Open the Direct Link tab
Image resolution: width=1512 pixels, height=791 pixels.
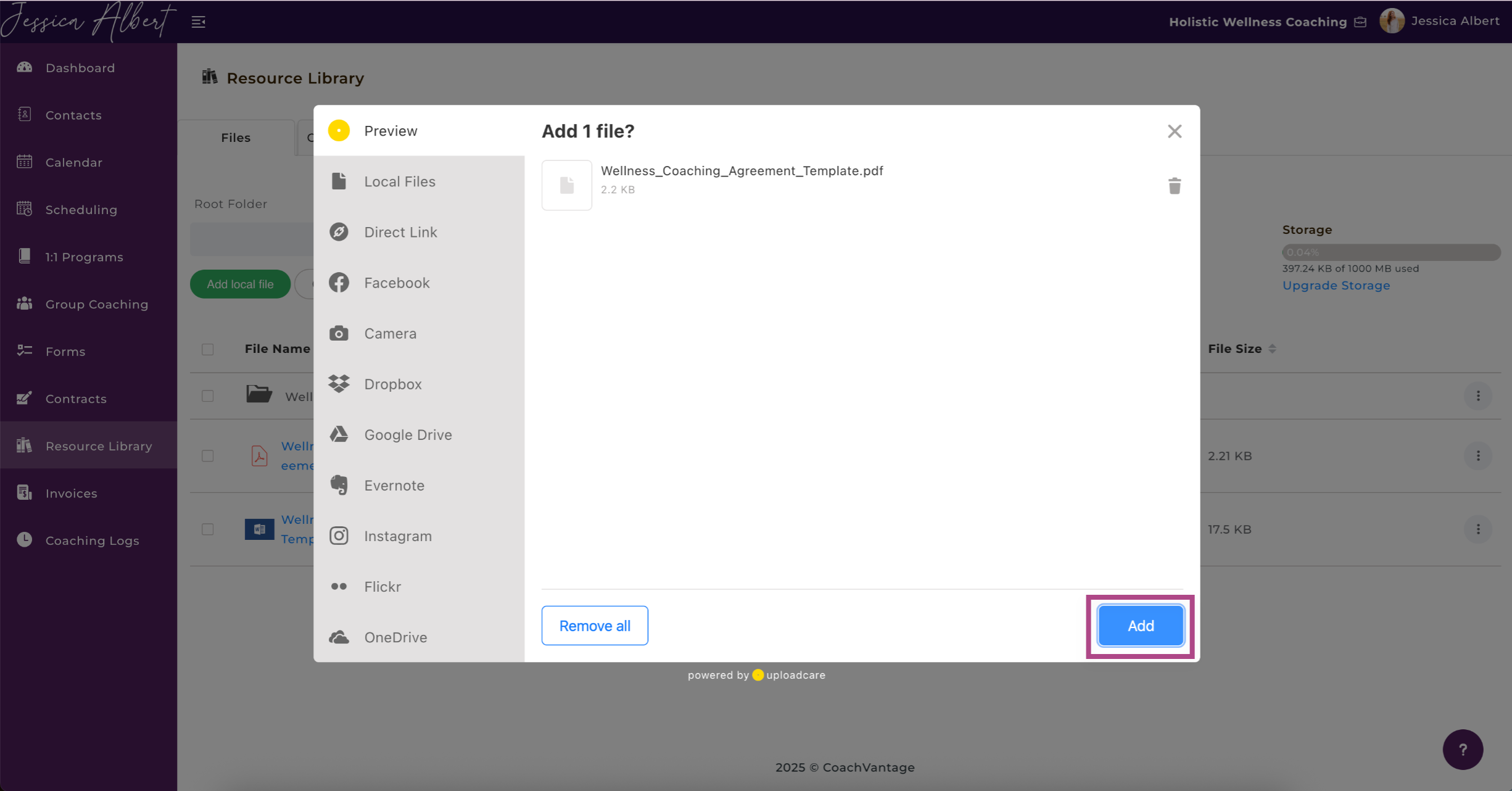click(400, 232)
